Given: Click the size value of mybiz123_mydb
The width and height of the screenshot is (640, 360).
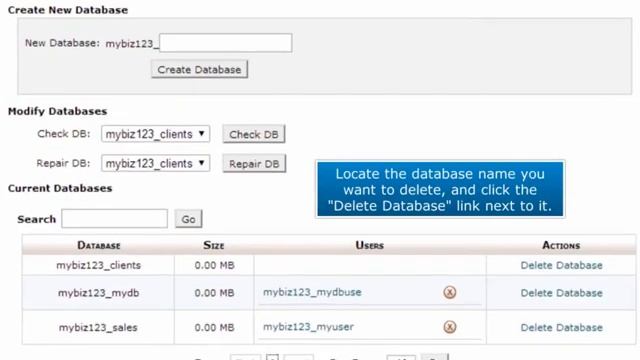Looking at the screenshot, I should pyautogui.click(x=214, y=293).
